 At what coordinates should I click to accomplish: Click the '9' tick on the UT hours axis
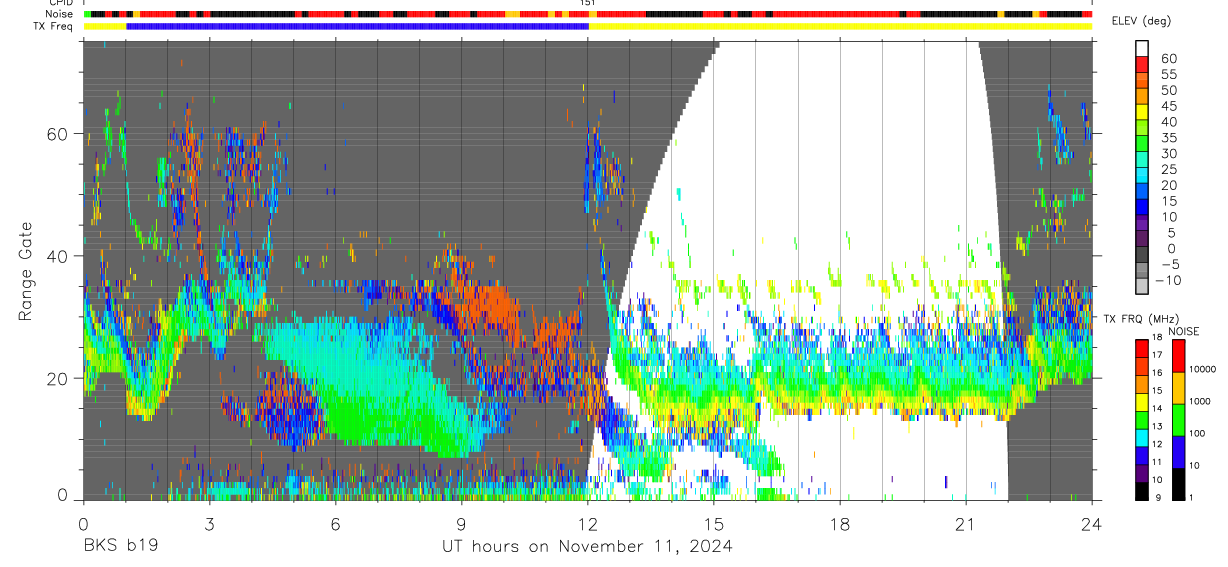point(461,523)
